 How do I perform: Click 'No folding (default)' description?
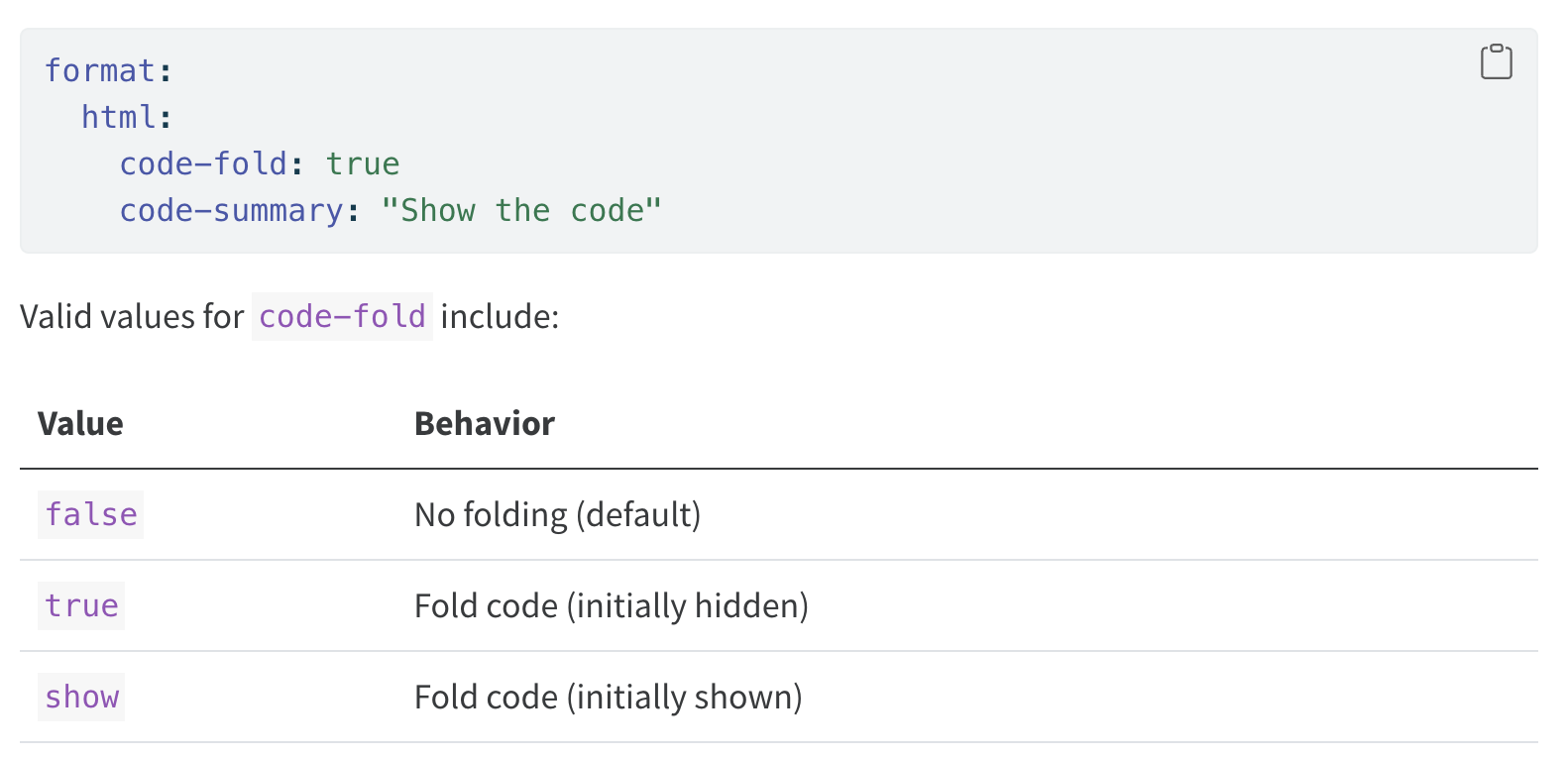tap(557, 515)
